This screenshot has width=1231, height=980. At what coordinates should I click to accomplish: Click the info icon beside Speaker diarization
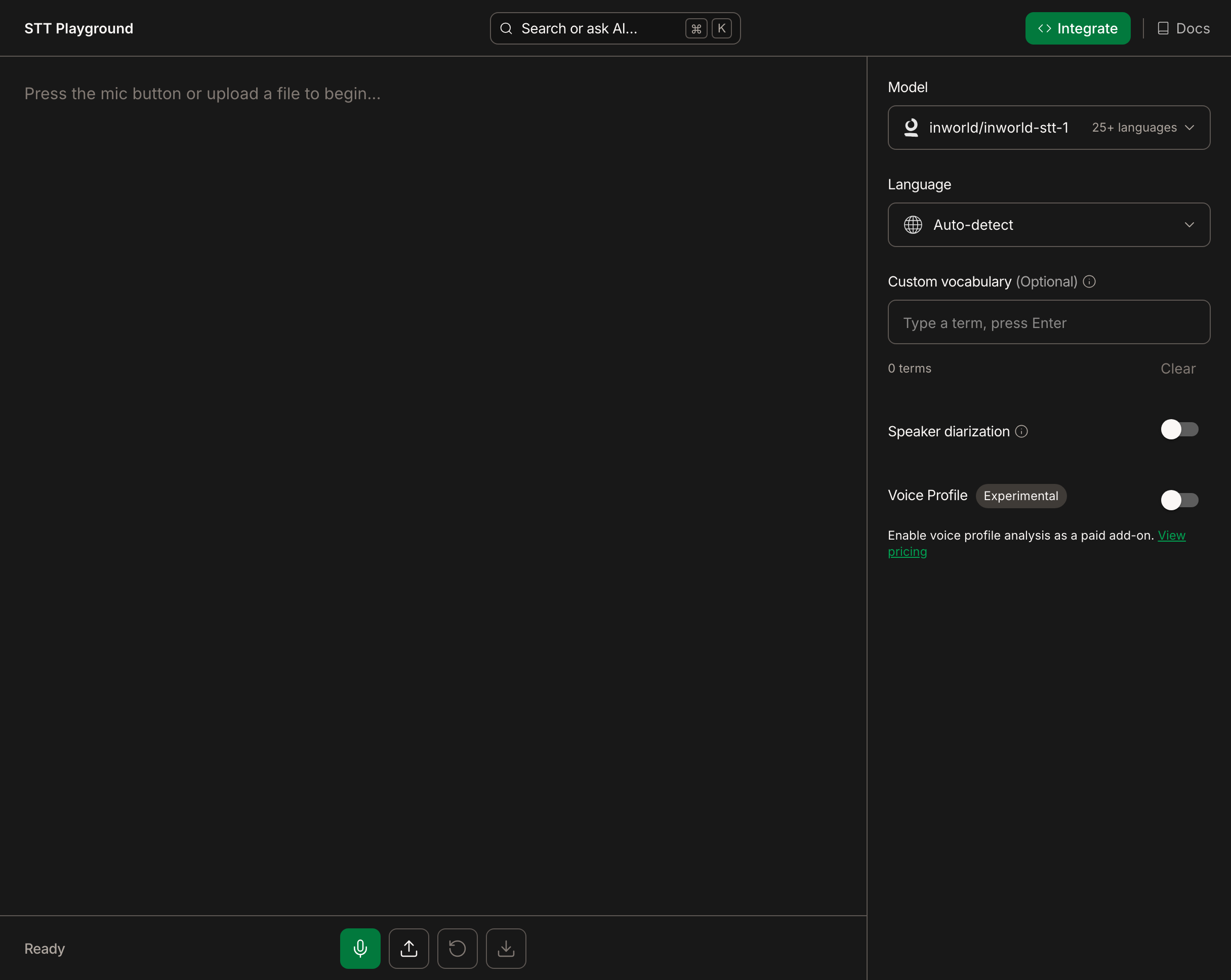(x=1021, y=432)
